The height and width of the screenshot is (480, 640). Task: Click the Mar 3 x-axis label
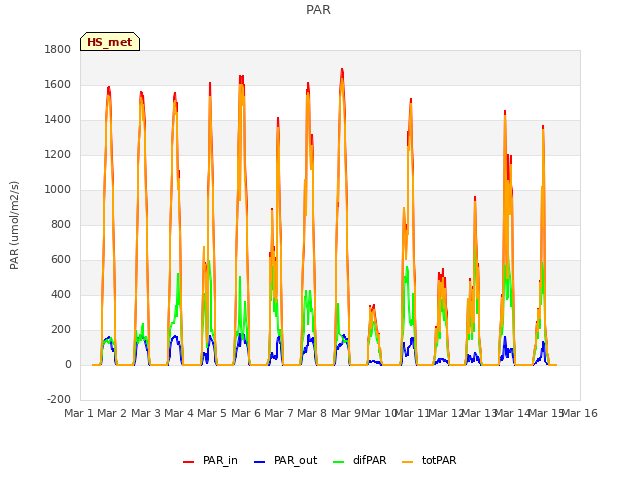146,413
